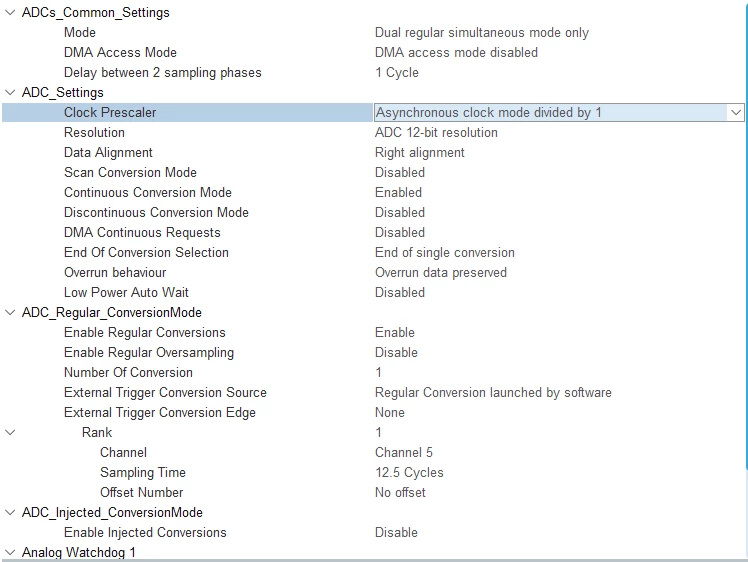Select the Resolution parameter row

click(x=373, y=133)
